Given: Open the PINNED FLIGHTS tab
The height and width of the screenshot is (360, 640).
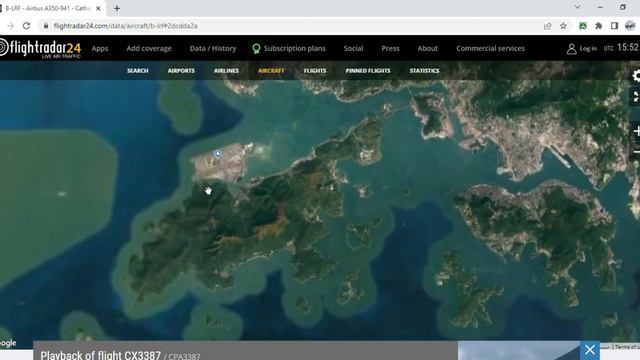Looking at the screenshot, I should [368, 71].
